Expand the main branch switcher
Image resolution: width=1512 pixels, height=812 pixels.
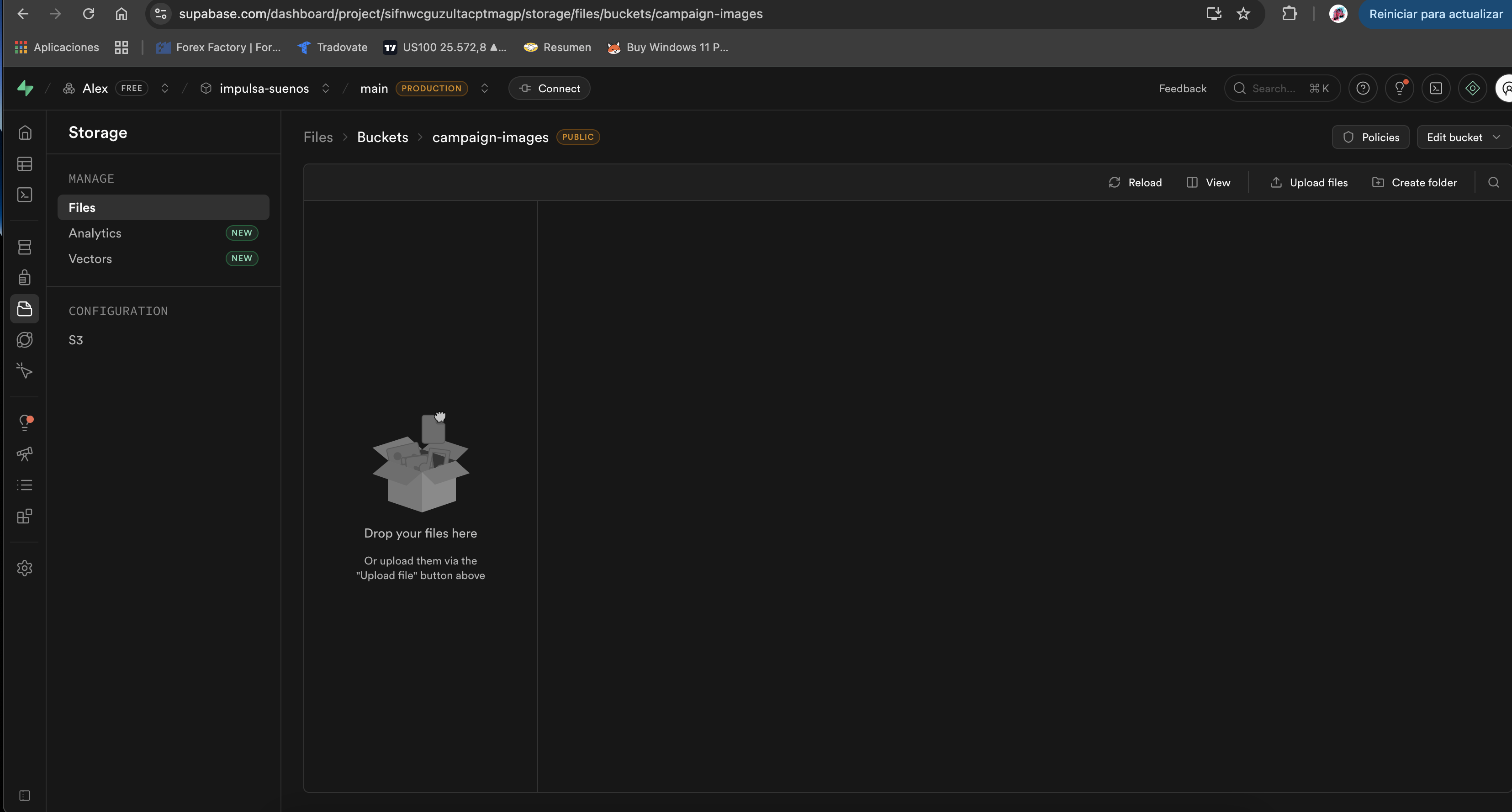coord(485,88)
